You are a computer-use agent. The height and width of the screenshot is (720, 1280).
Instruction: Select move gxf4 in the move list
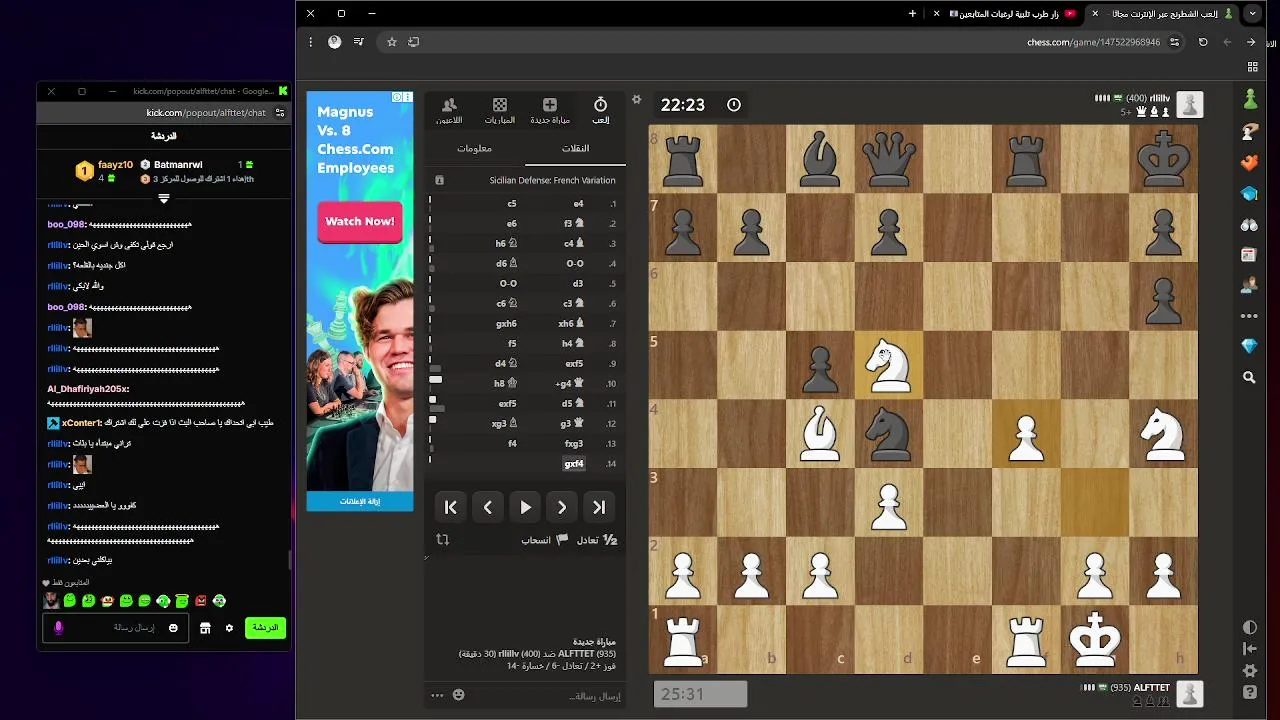[x=574, y=464]
